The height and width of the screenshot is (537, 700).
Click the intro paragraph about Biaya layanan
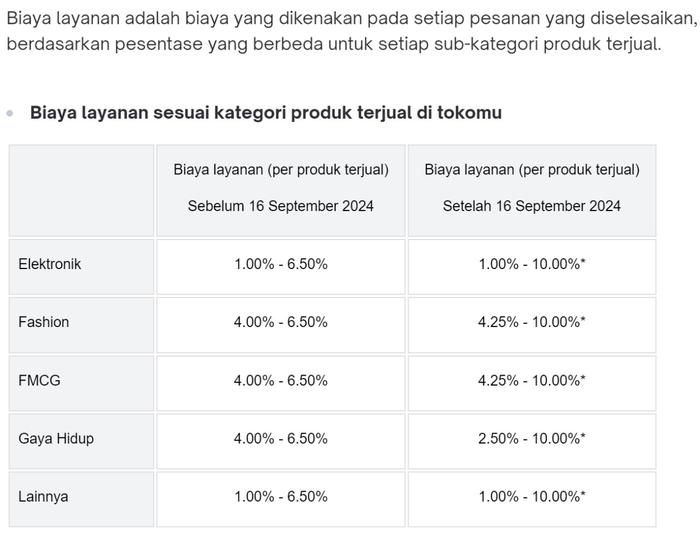tap(340, 31)
